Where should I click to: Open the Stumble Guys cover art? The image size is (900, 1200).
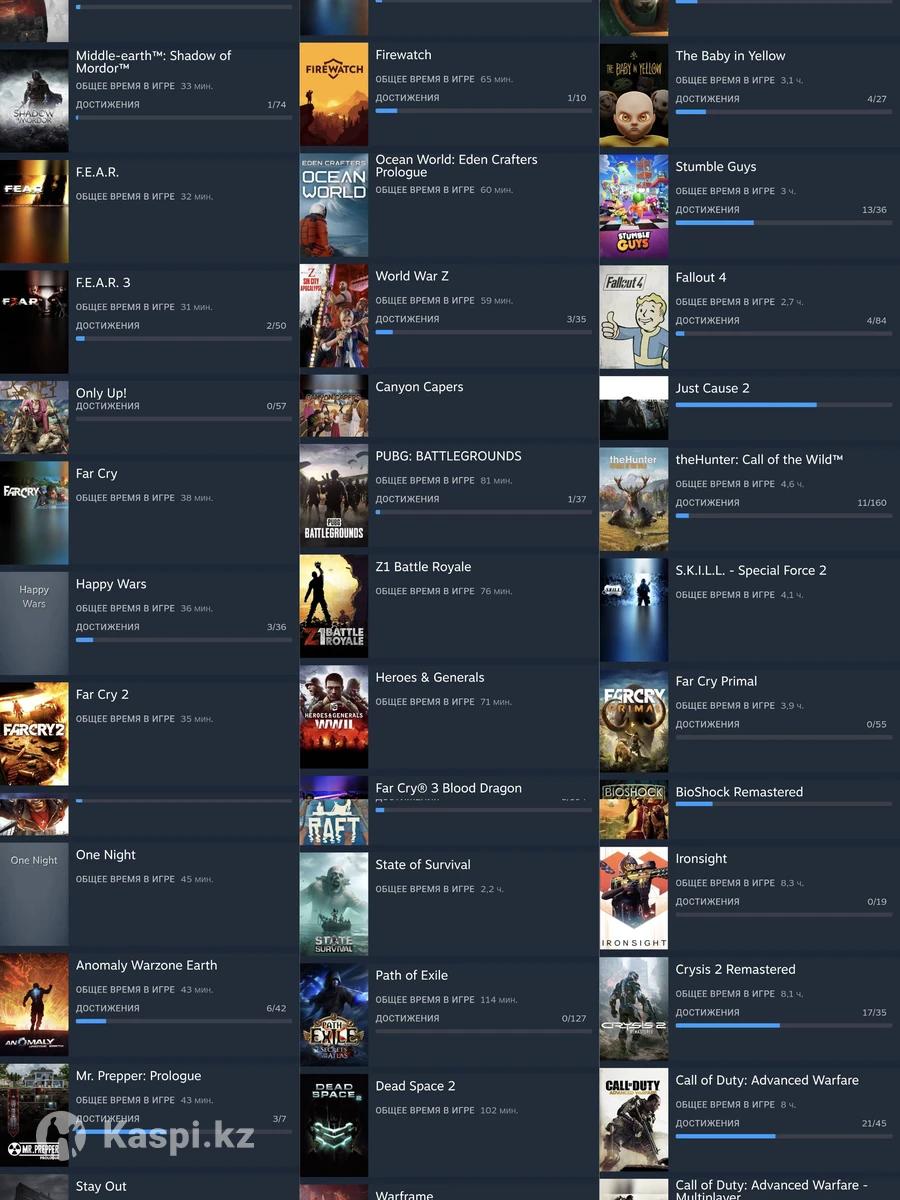[634, 207]
